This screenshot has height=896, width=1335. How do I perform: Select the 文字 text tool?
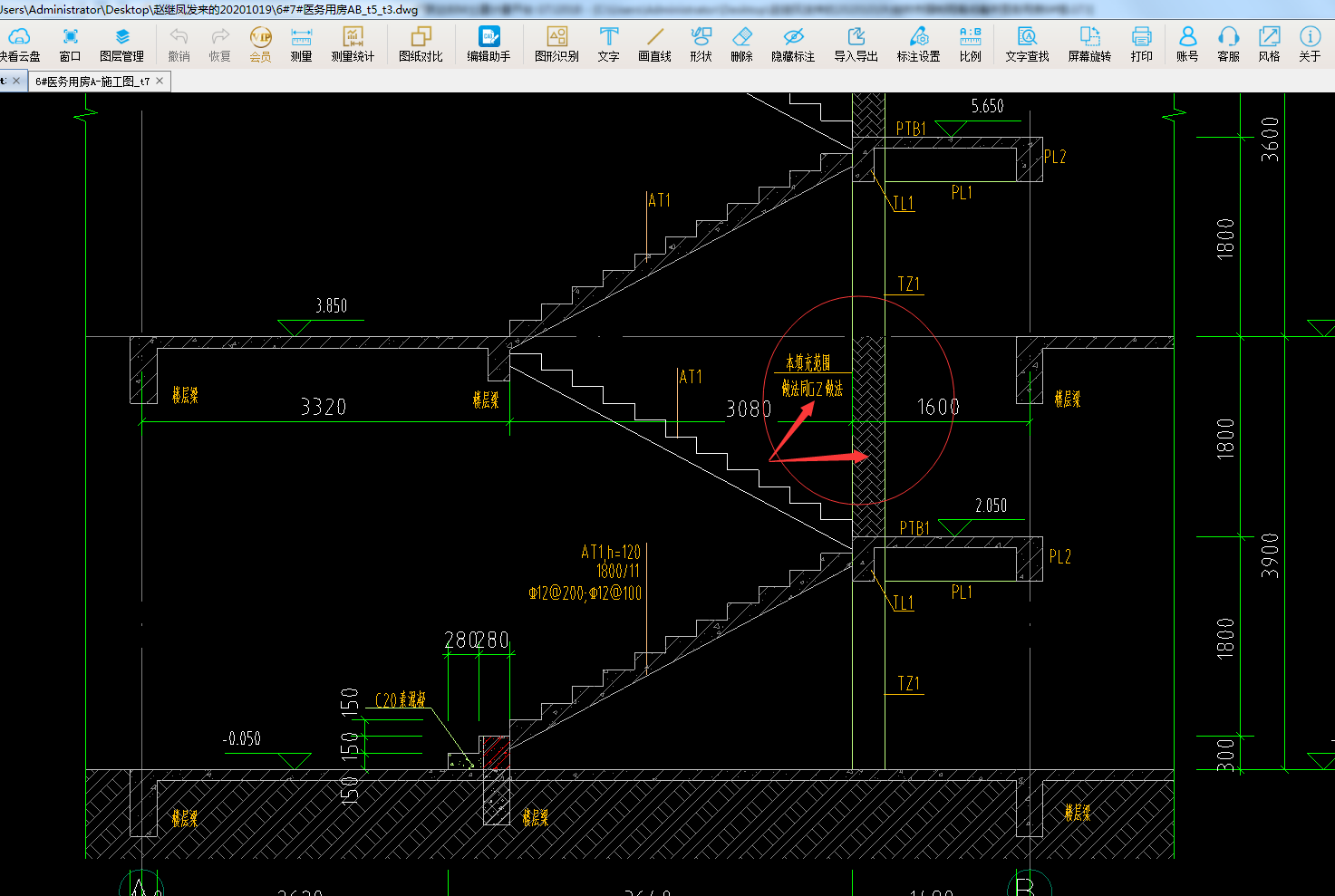point(608,43)
